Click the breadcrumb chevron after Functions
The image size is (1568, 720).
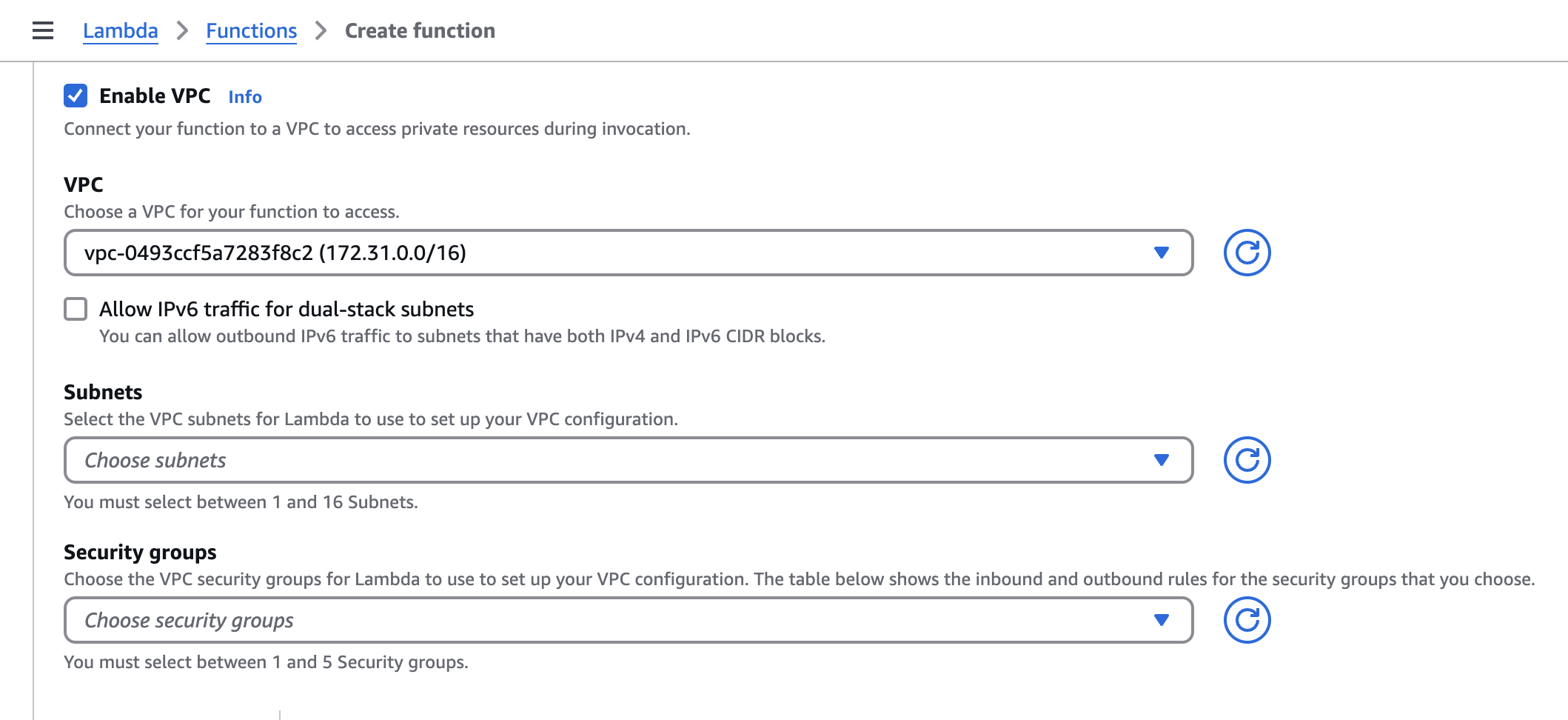point(321,30)
